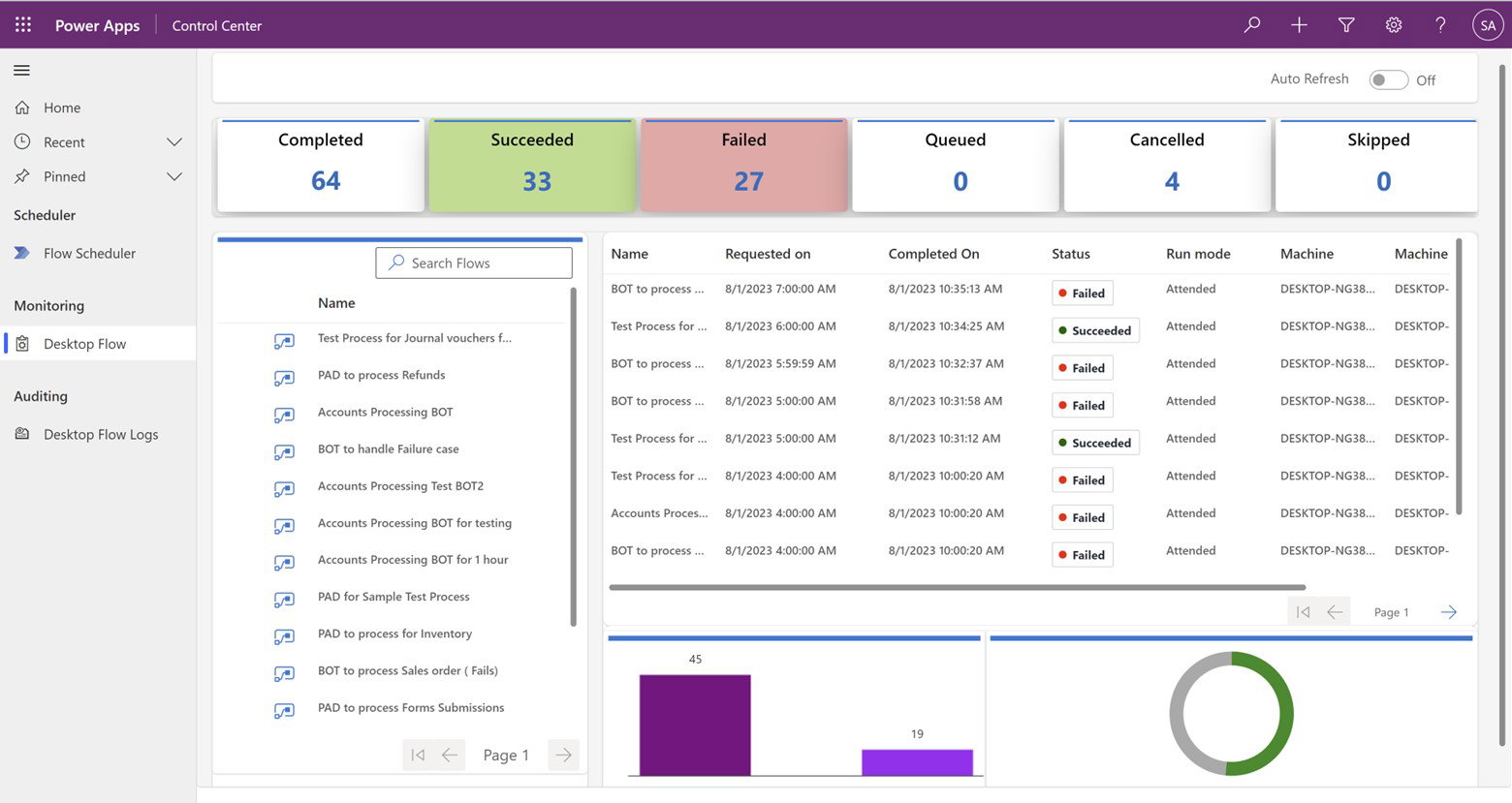The image size is (1512, 803).
Task: Open the advanced filter funnel icon
Action: coord(1346,25)
